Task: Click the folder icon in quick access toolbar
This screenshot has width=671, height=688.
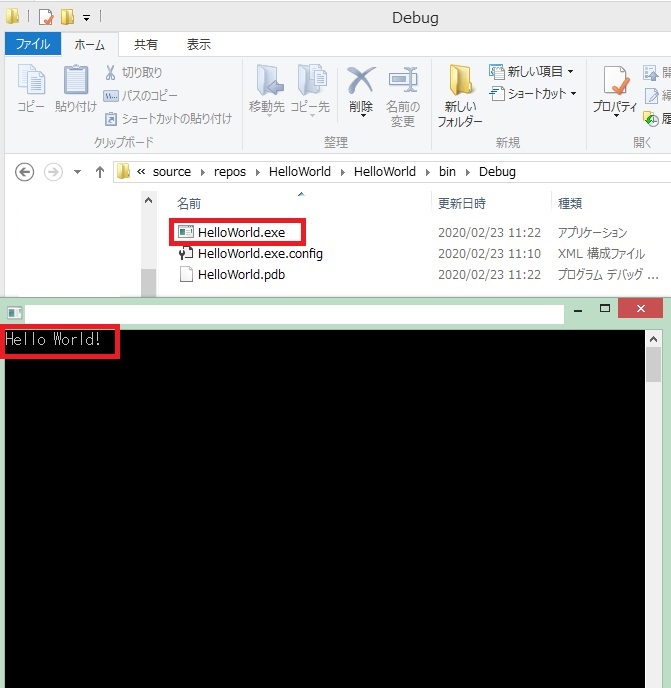Action: pyautogui.click(x=12, y=17)
